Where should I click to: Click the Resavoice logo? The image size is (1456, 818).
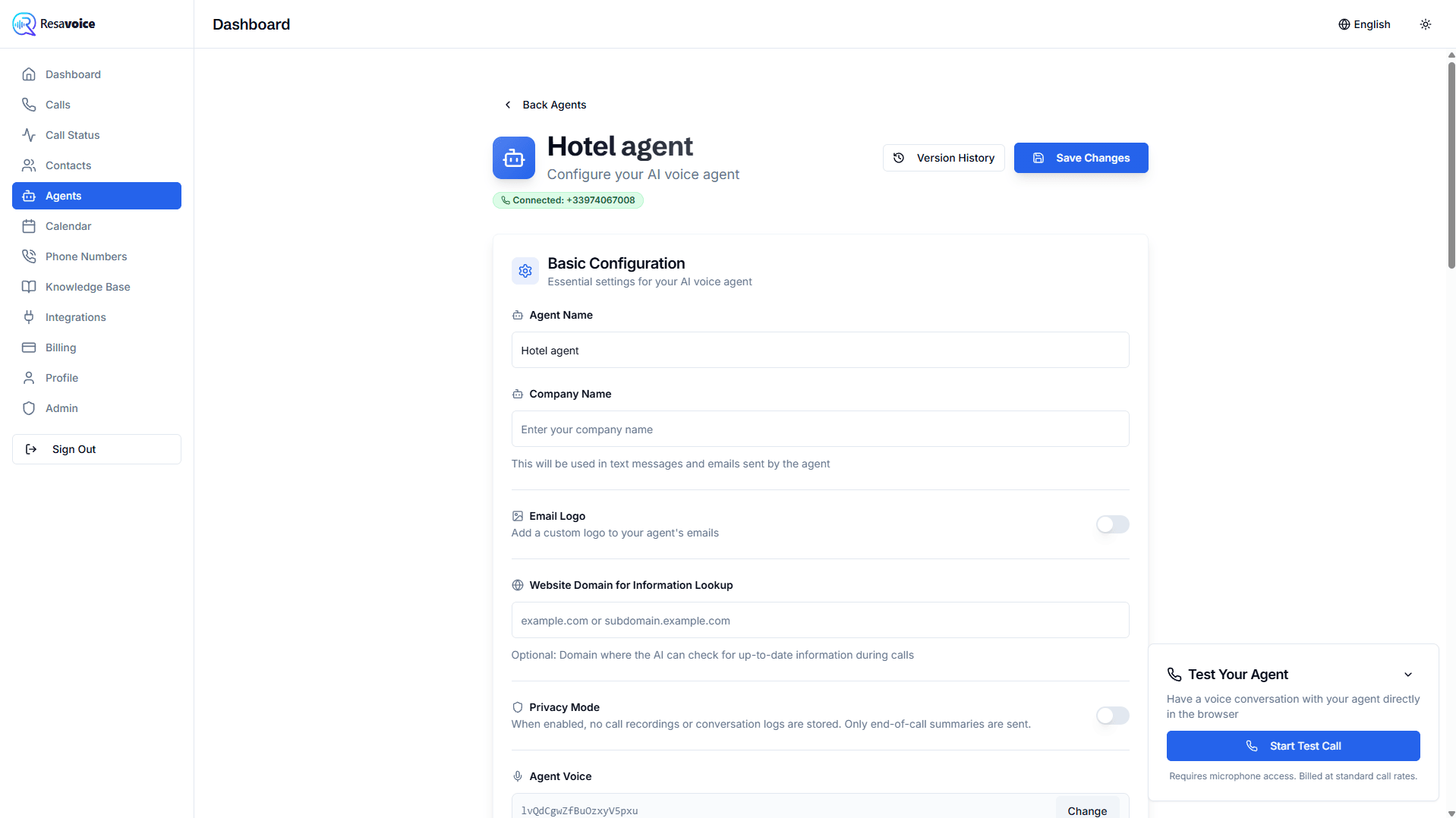[54, 24]
